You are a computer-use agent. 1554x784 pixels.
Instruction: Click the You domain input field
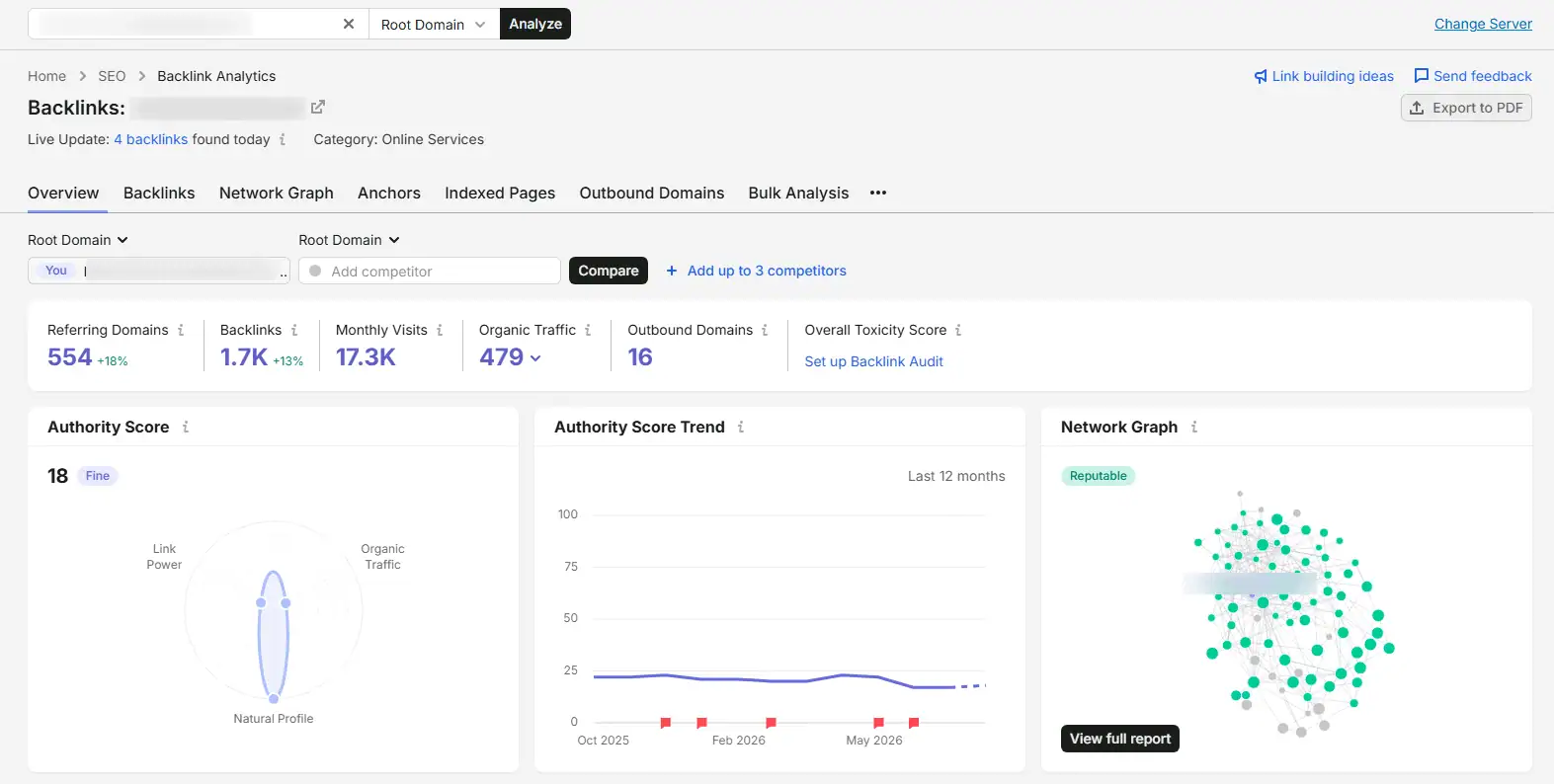[159, 271]
